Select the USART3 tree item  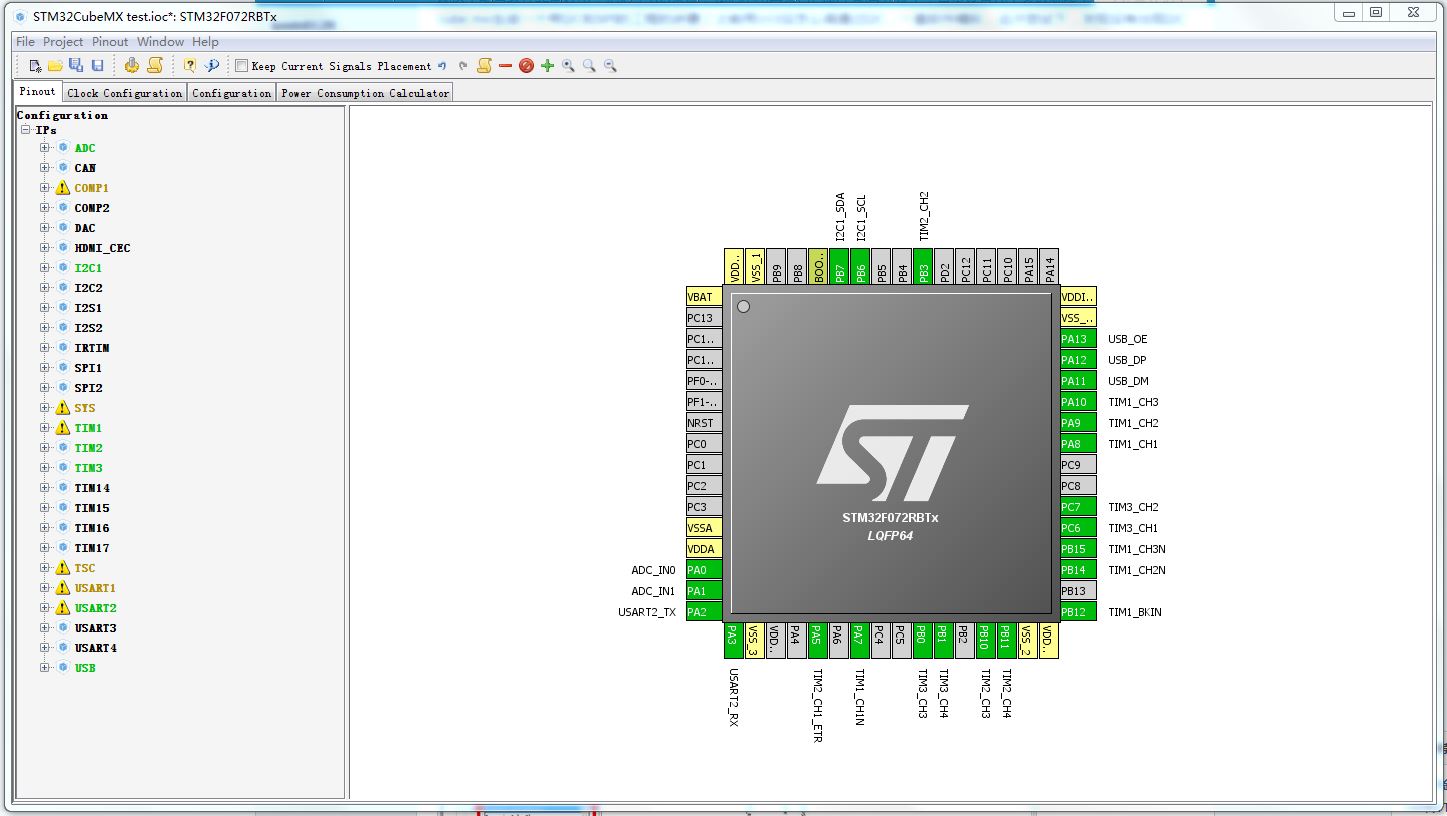tap(96, 628)
